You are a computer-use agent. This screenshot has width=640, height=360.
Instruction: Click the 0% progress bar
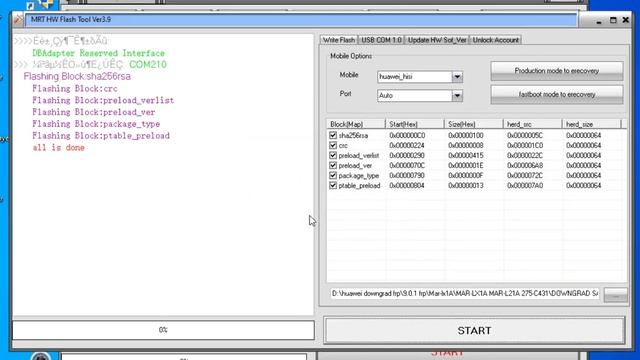coord(163,330)
